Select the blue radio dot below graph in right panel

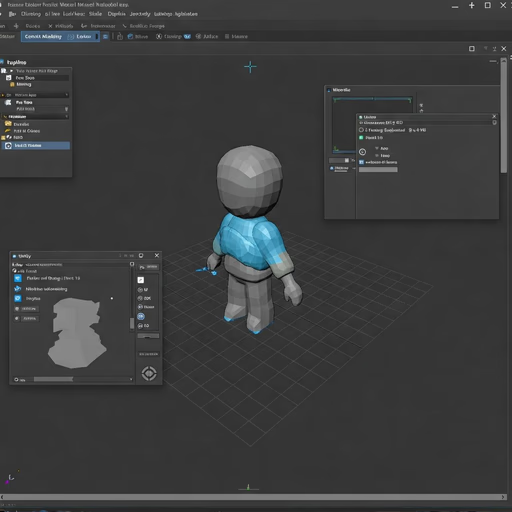point(332,168)
